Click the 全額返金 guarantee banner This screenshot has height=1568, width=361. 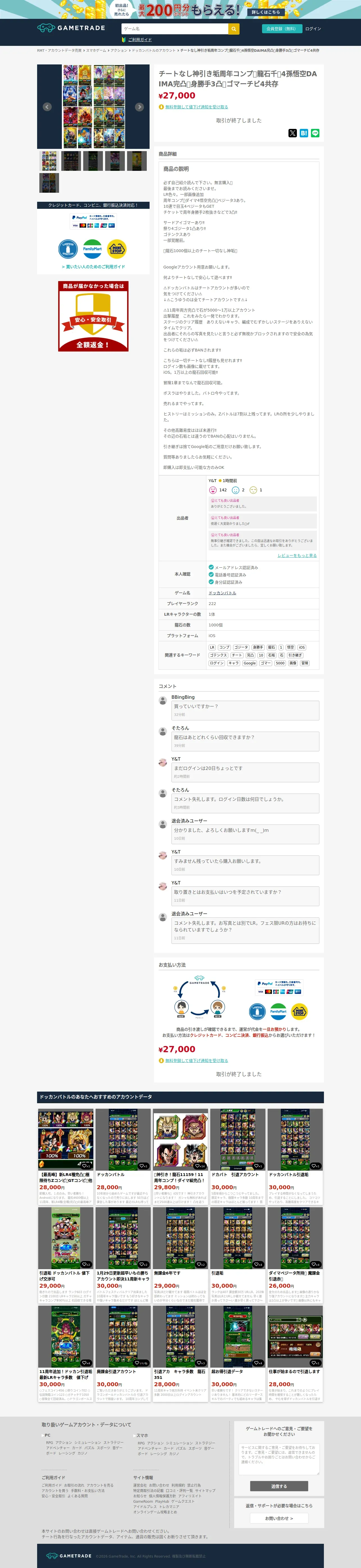point(93,316)
